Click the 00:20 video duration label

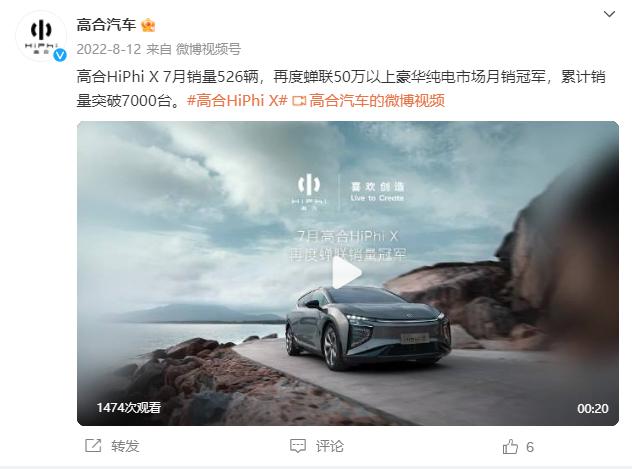tap(592, 408)
